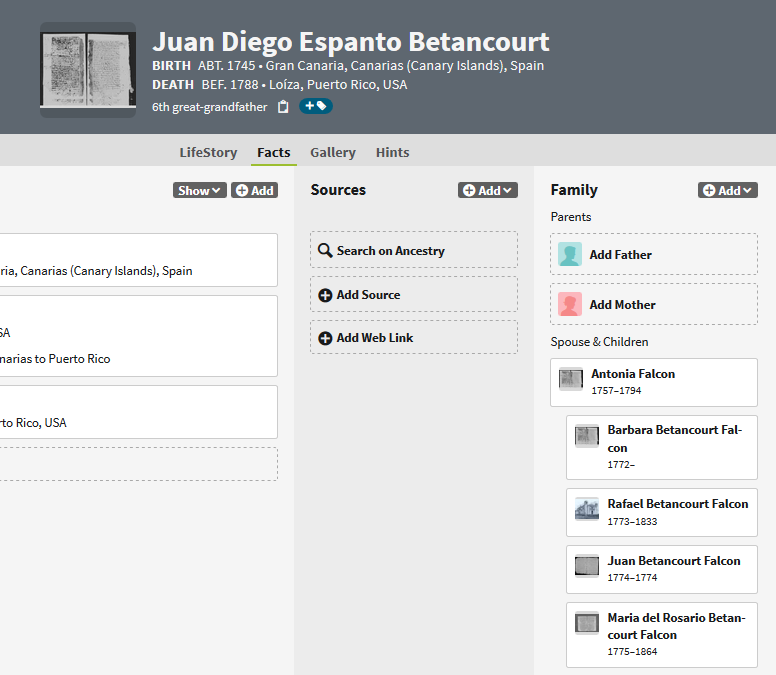Open Juan Betancourt Falcon 1774–1774 card
This screenshot has width=776, height=675.
tap(673, 561)
